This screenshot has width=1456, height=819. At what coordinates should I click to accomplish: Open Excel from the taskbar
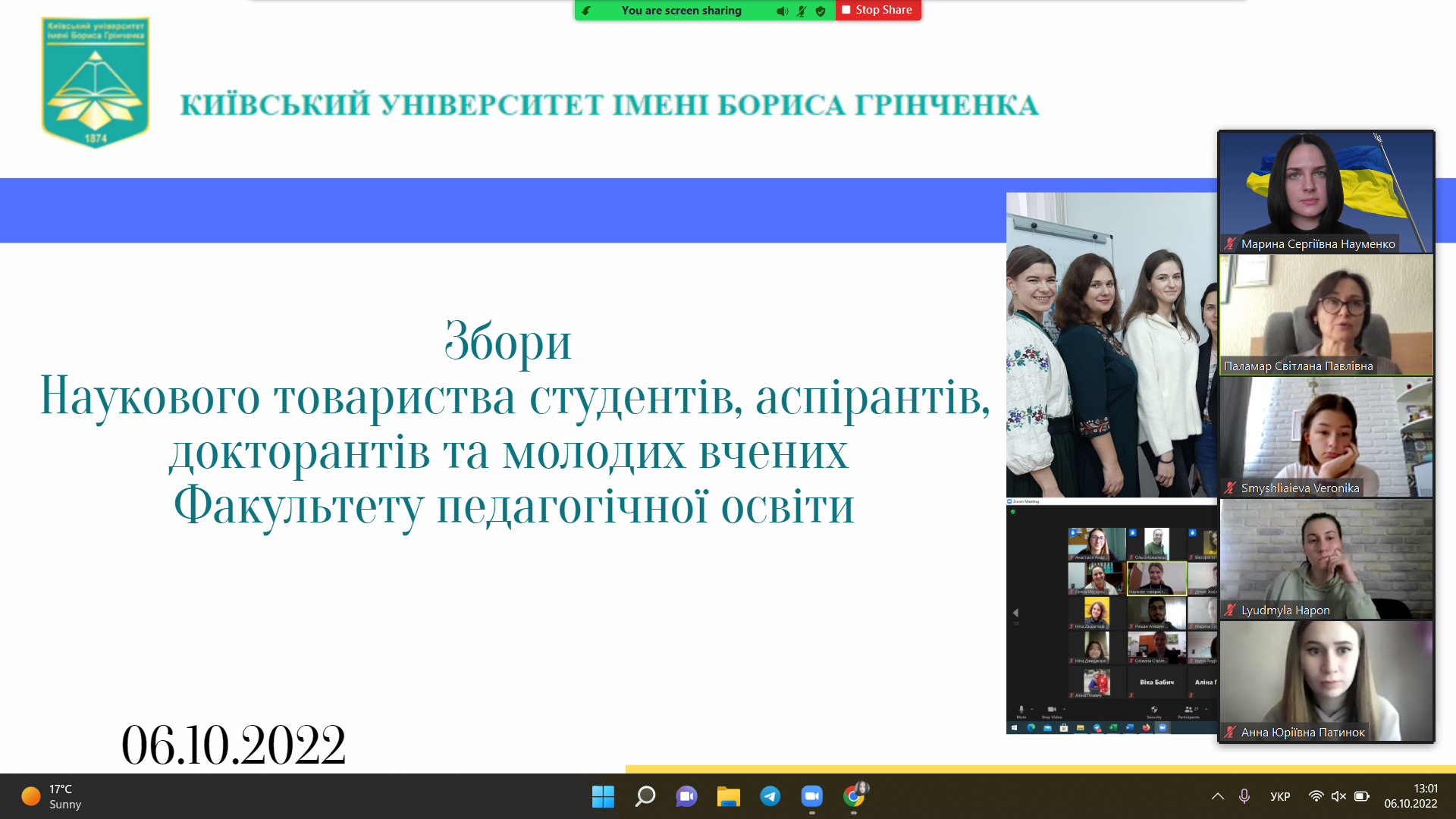[x=1113, y=729]
